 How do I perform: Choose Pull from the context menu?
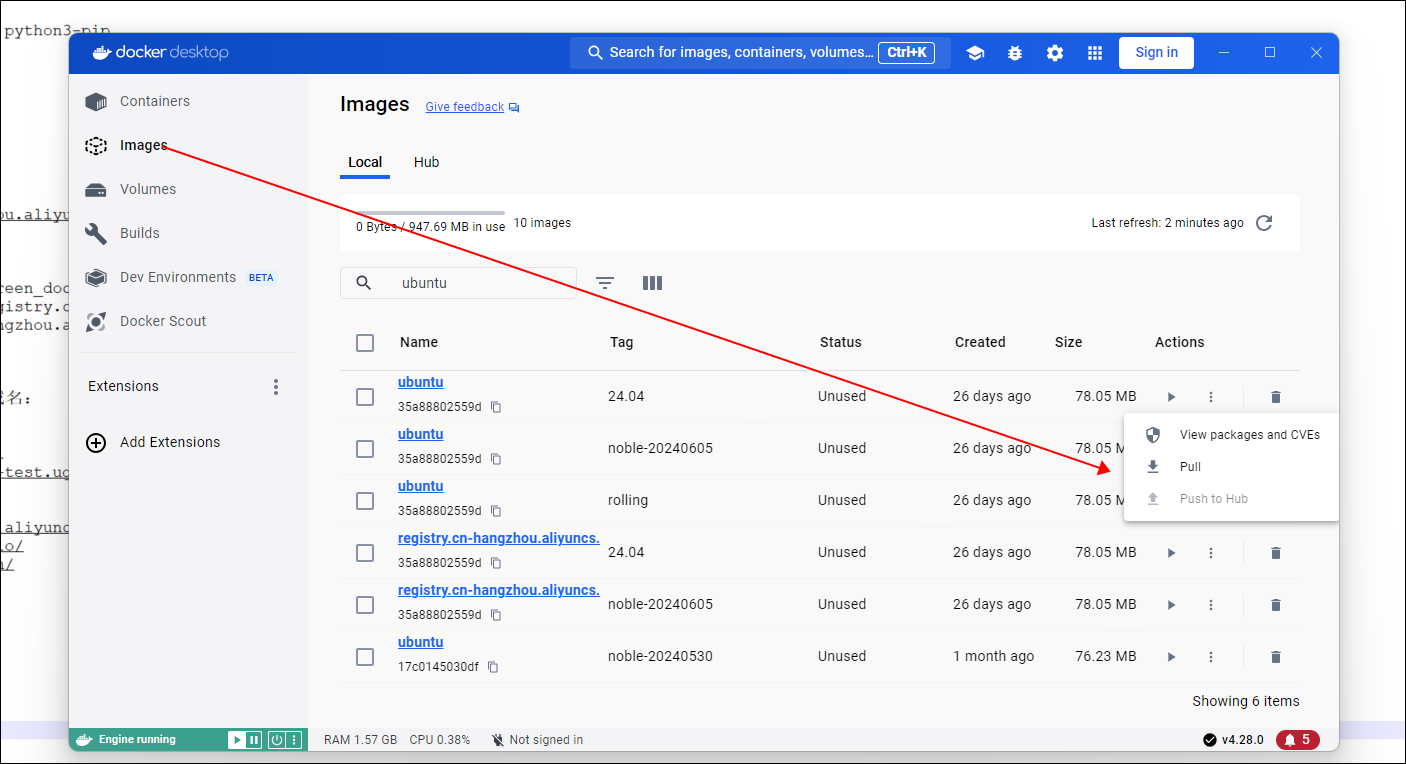(1190, 467)
